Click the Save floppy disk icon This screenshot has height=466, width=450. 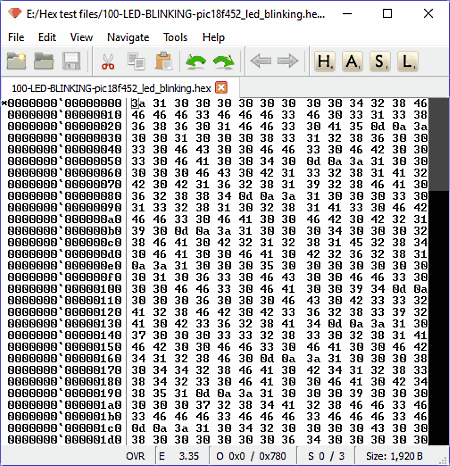pos(71,61)
